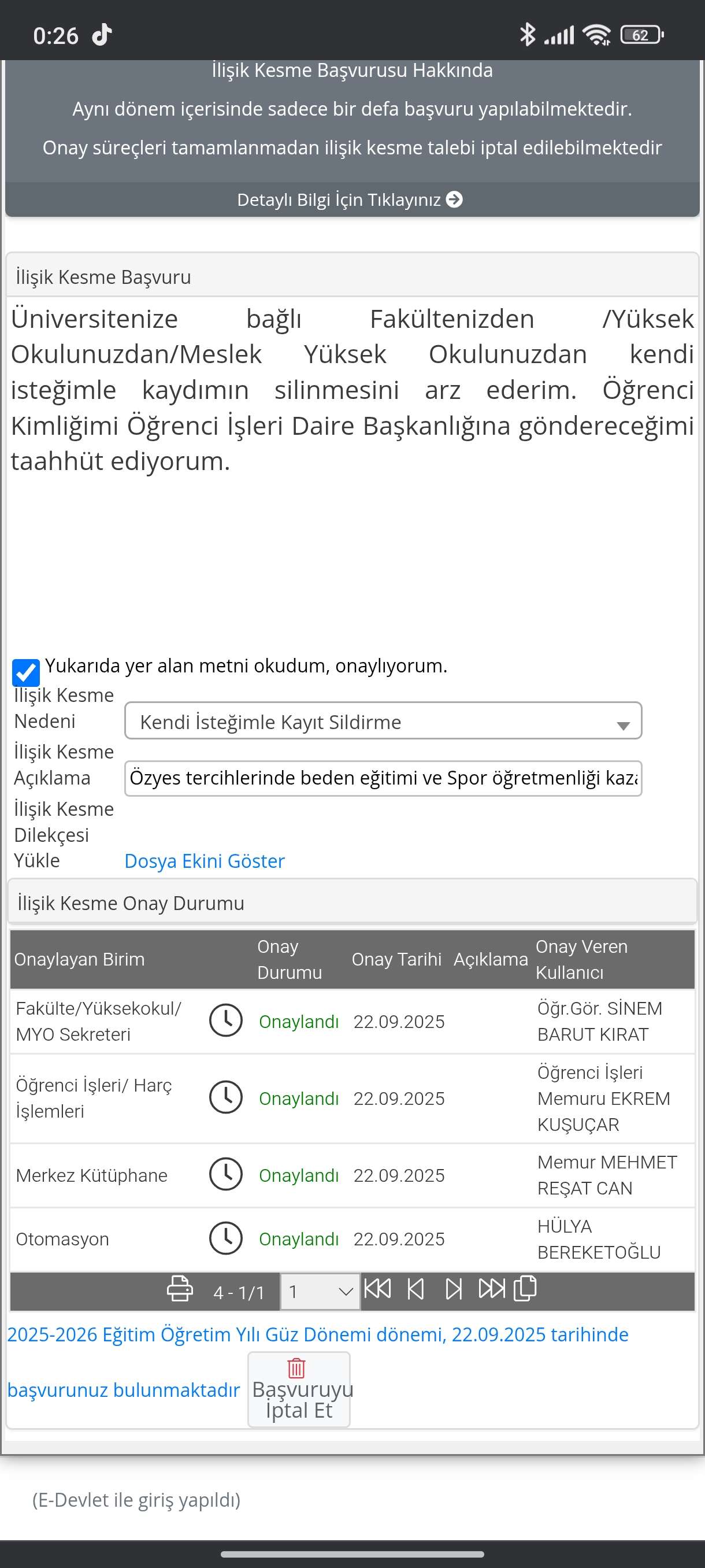Click the İlişik Kesme Açıklama text field

(x=383, y=778)
